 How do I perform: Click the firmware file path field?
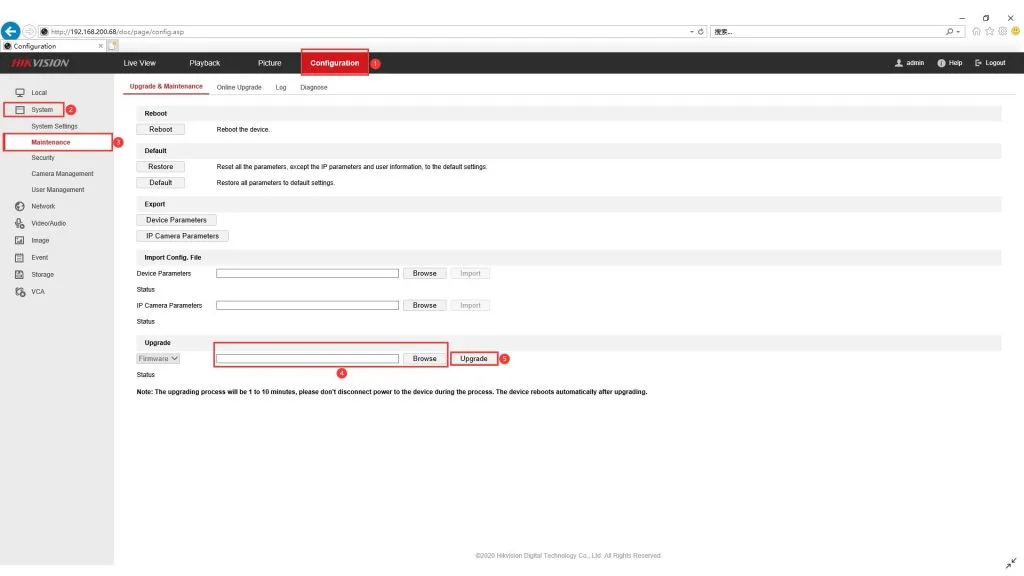(307, 359)
